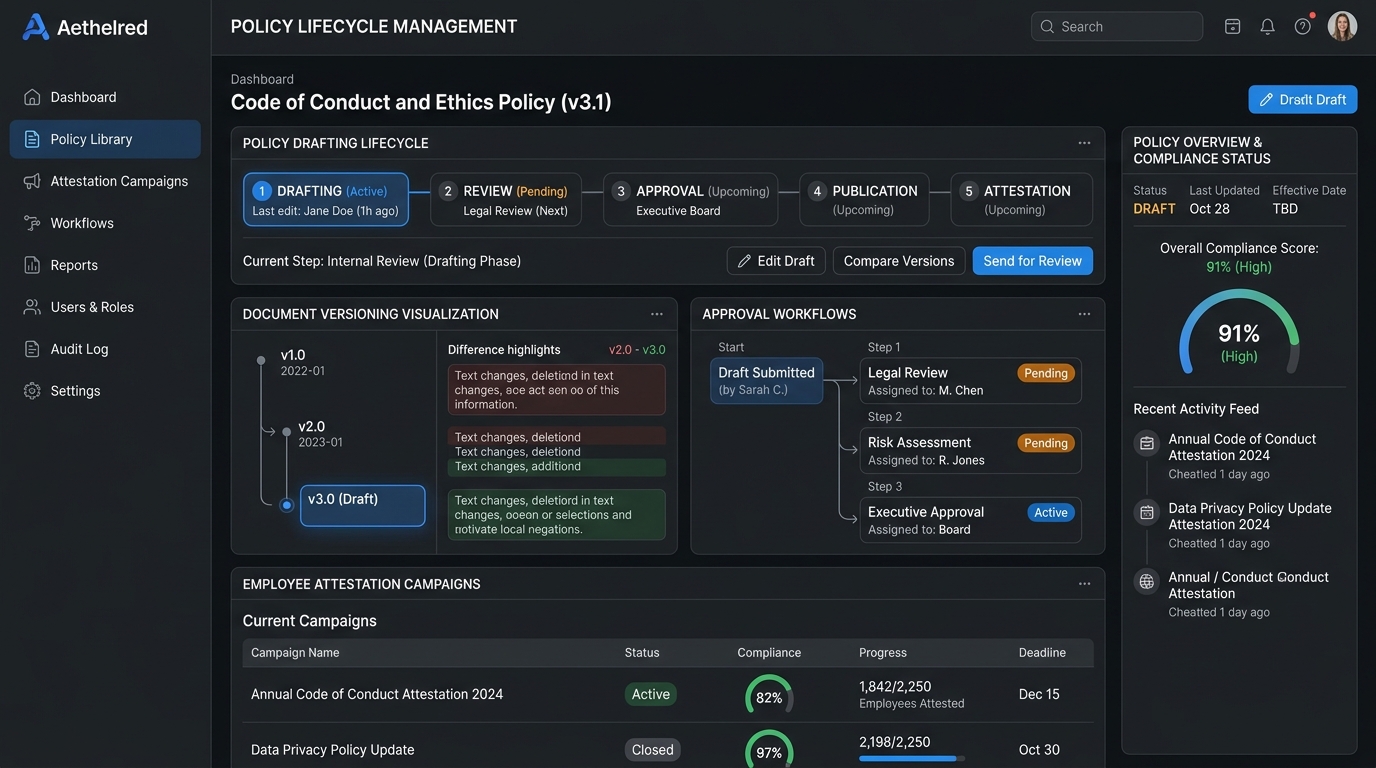Open the calendar icon in top bar
Screen dimensions: 1376x768
[x=1232, y=27]
